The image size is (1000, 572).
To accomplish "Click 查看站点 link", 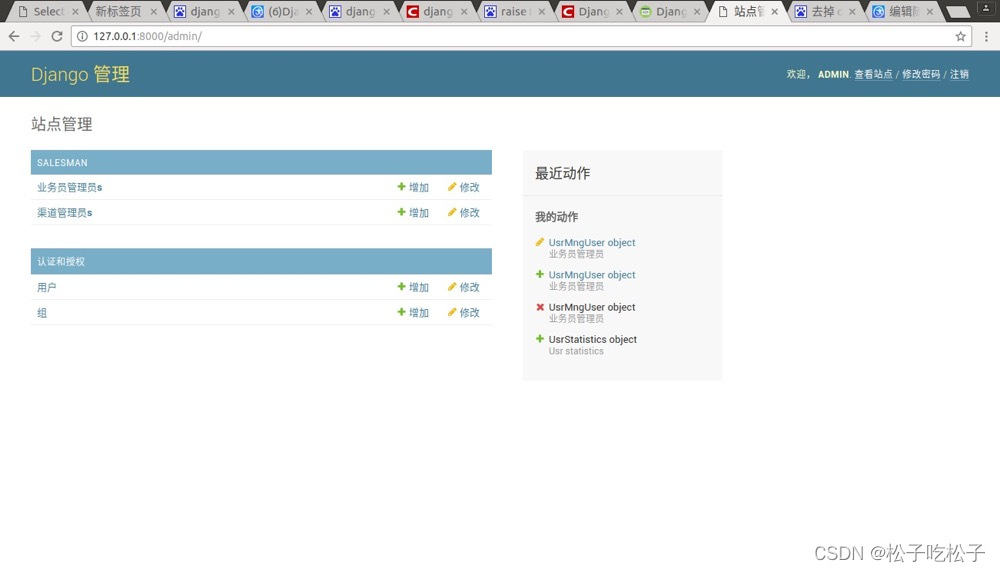I will coord(873,74).
